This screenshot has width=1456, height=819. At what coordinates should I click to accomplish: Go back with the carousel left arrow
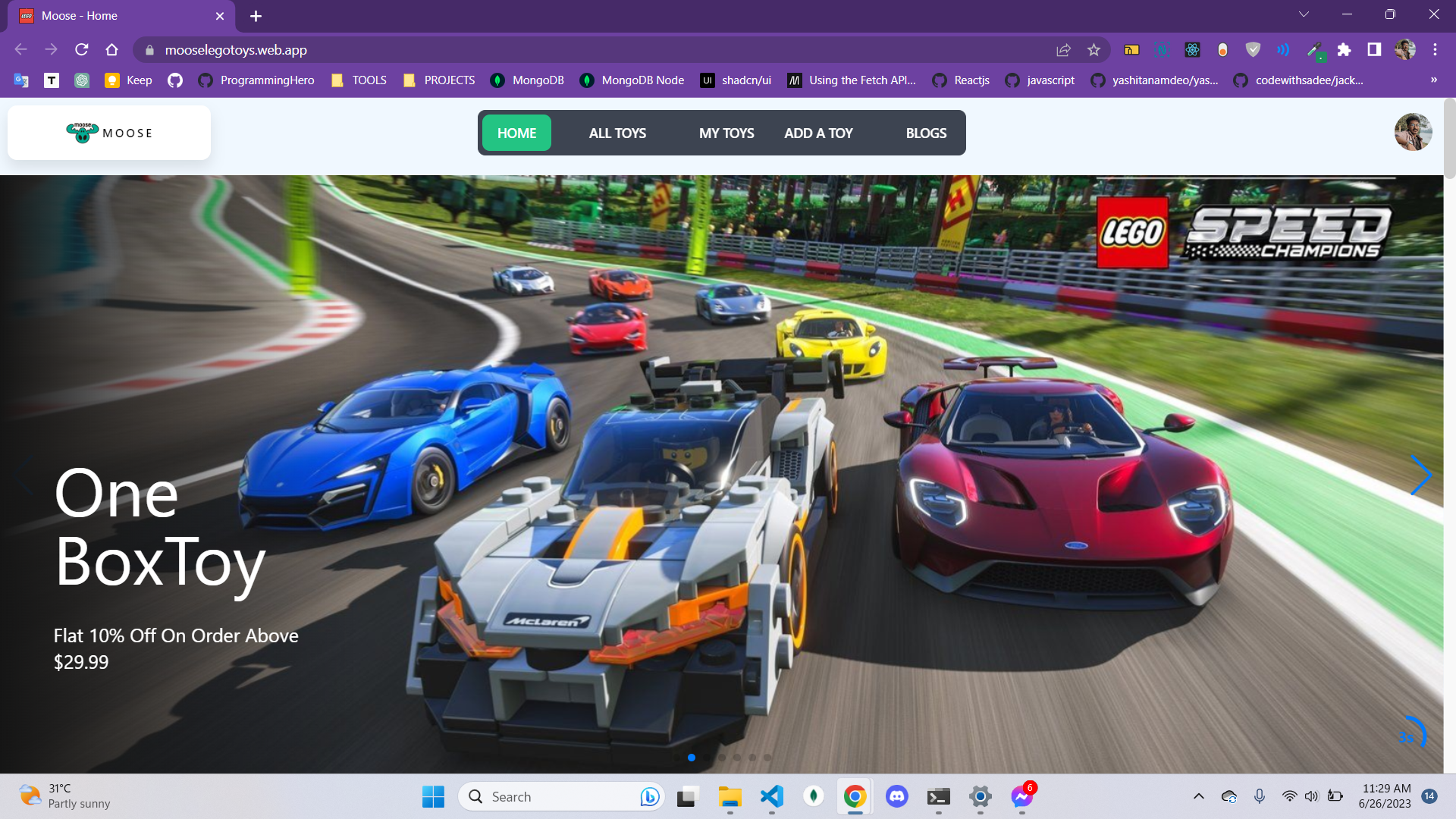click(x=24, y=475)
